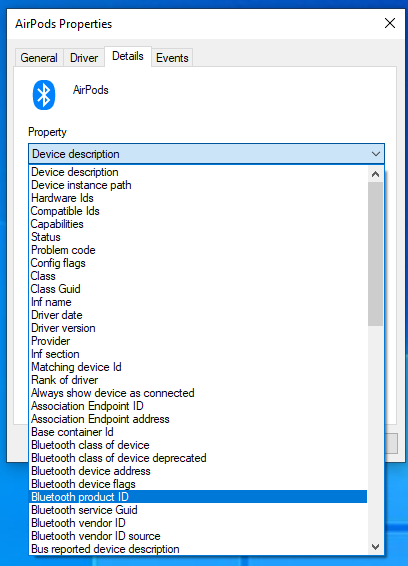Collapse the Property combo box arrow

tap(376, 154)
